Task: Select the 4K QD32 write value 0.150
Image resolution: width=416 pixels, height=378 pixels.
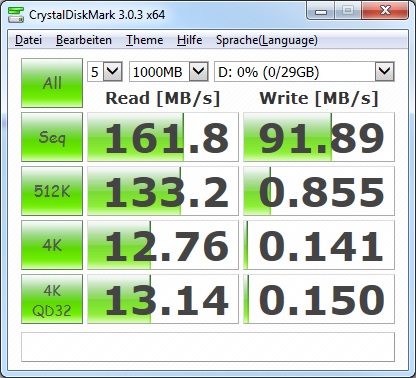Action: [x=319, y=299]
